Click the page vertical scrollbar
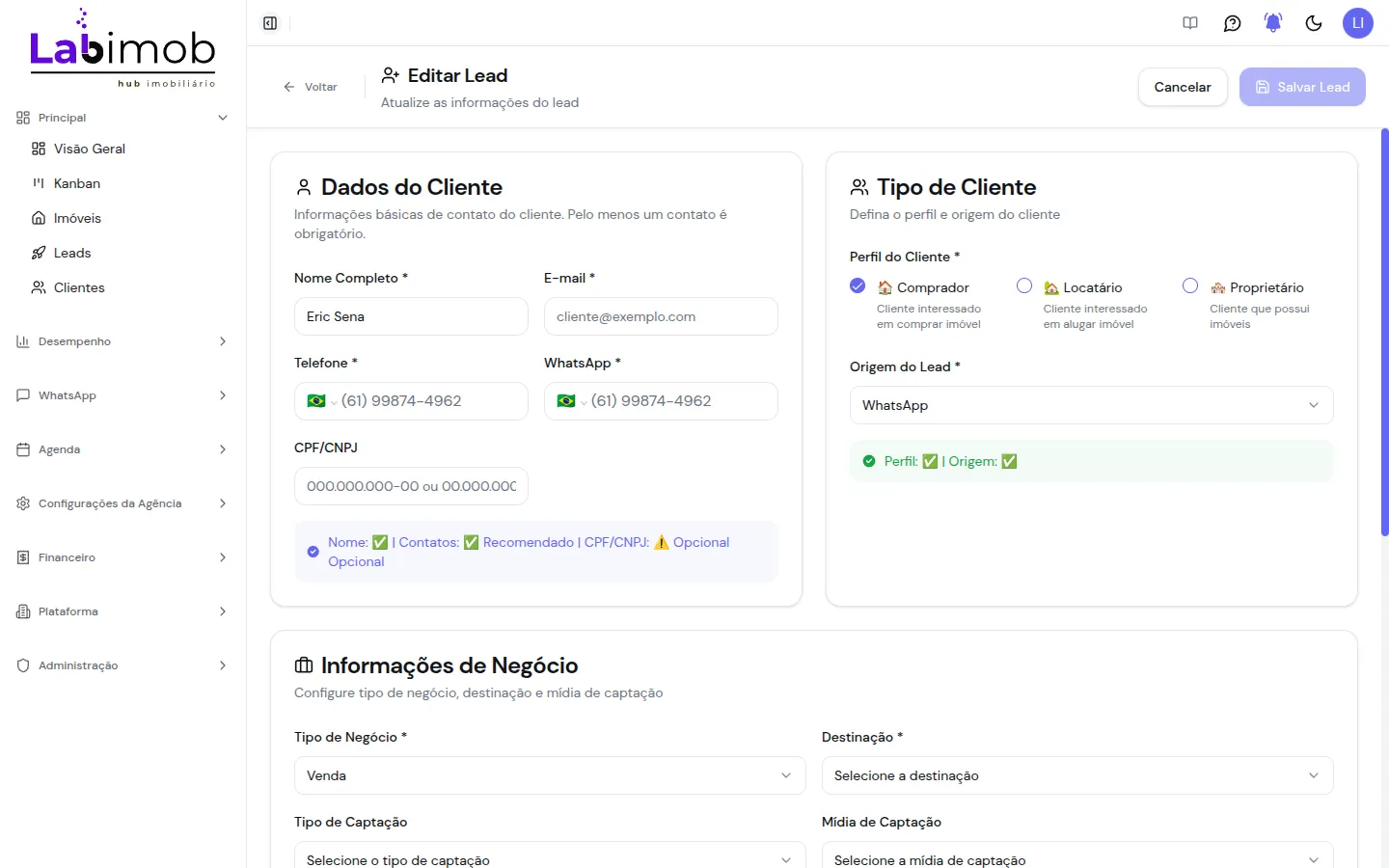 tap(1384, 332)
